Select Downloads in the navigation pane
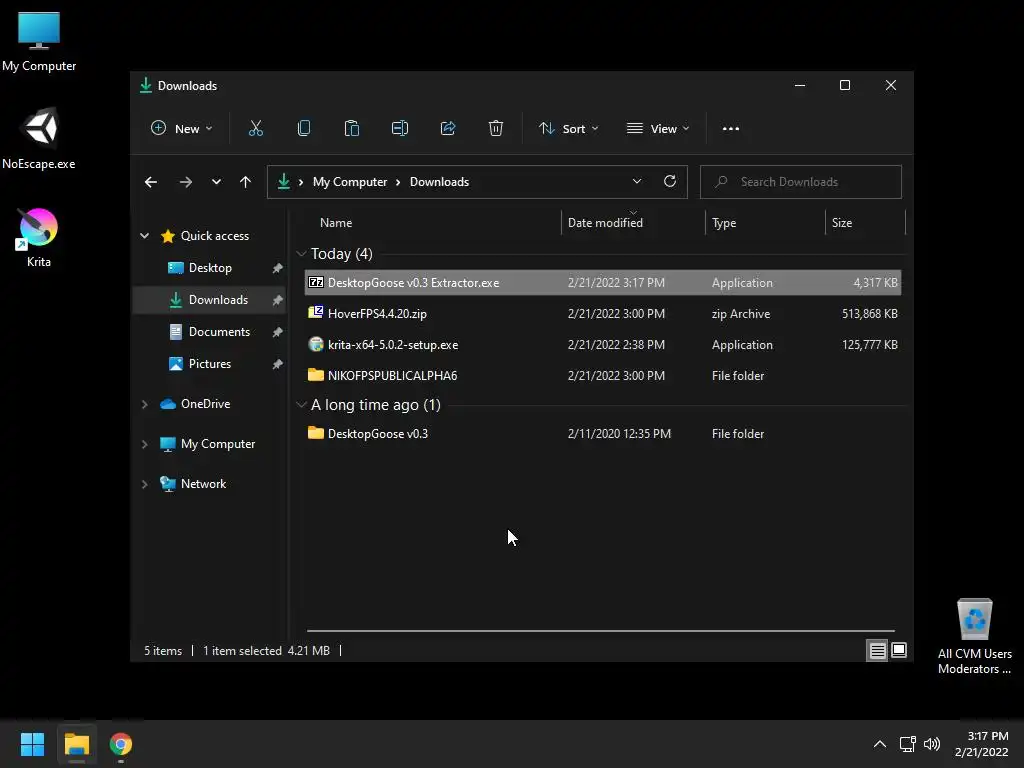 click(210, 300)
